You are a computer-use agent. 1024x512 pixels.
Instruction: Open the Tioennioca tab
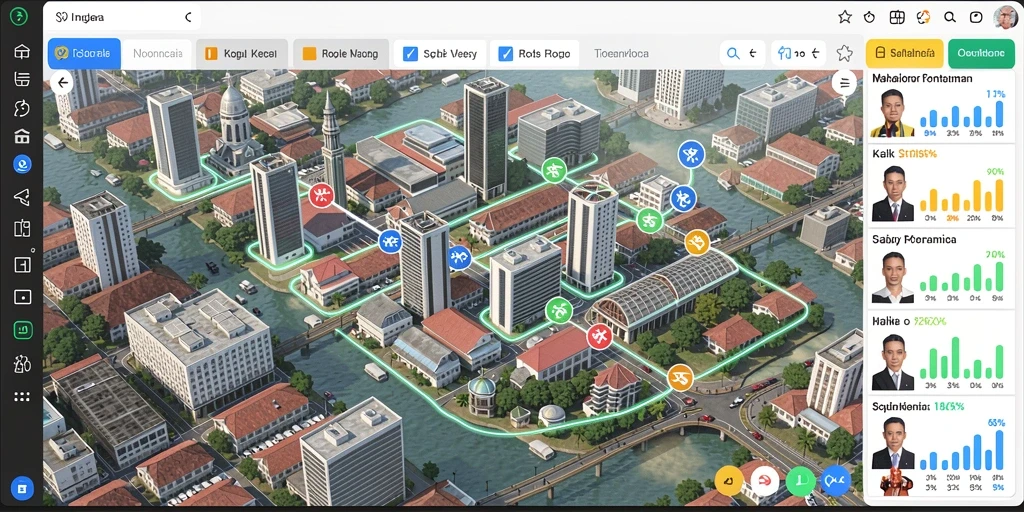[x=621, y=54]
